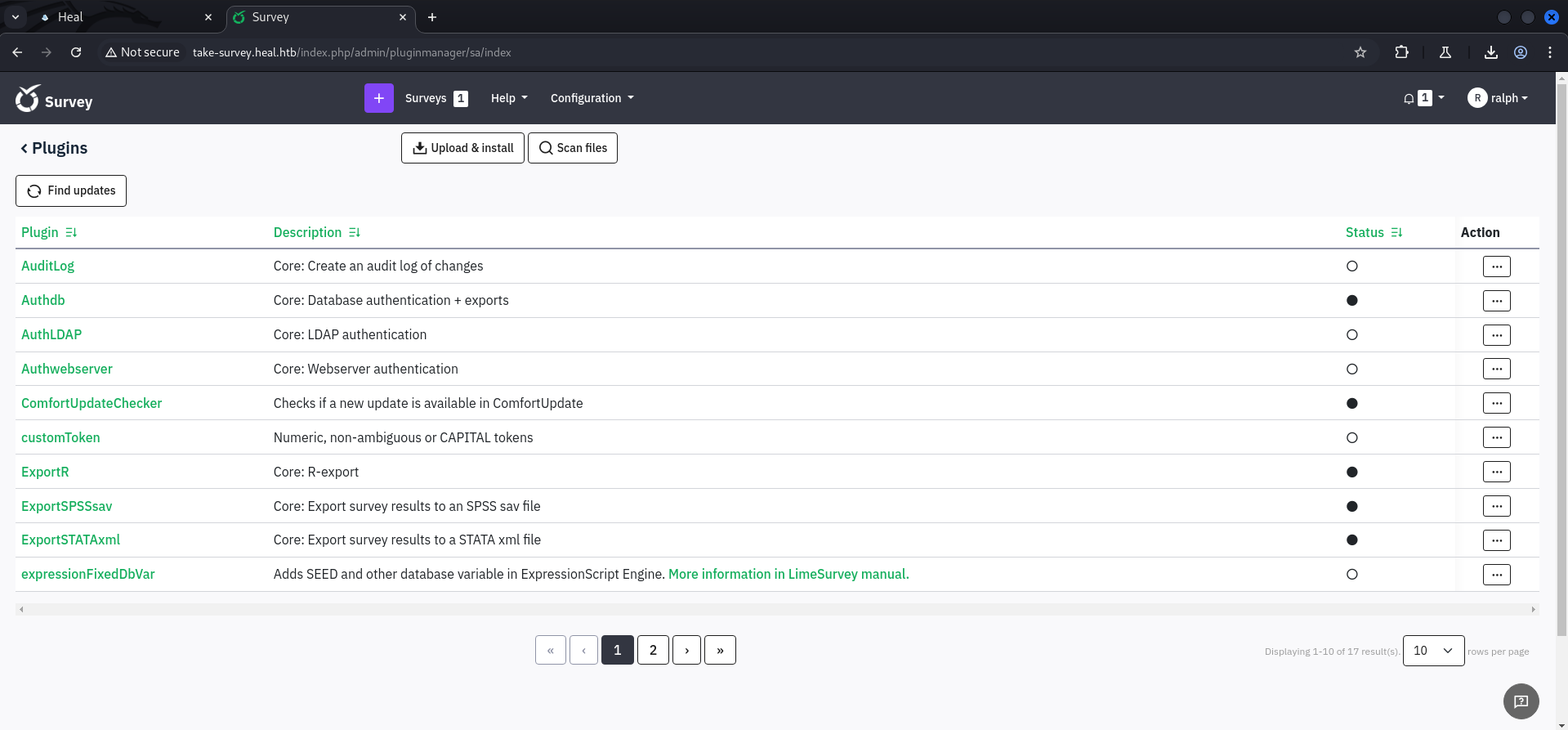The image size is (1568, 730).
Task: Click the feedback chat icon at bottom right
Action: tap(1521, 701)
